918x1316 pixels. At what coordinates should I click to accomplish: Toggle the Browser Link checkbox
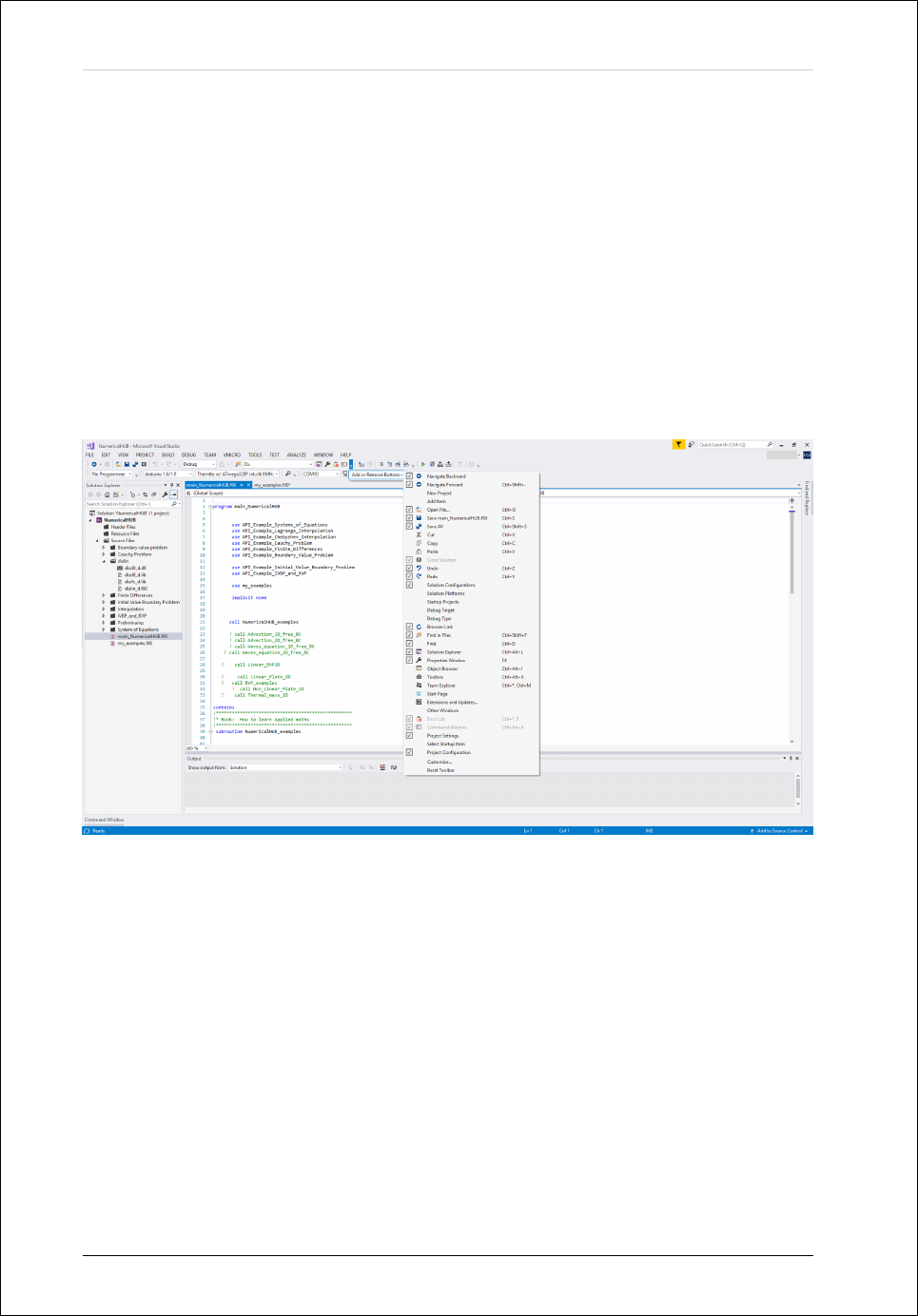tap(410, 627)
